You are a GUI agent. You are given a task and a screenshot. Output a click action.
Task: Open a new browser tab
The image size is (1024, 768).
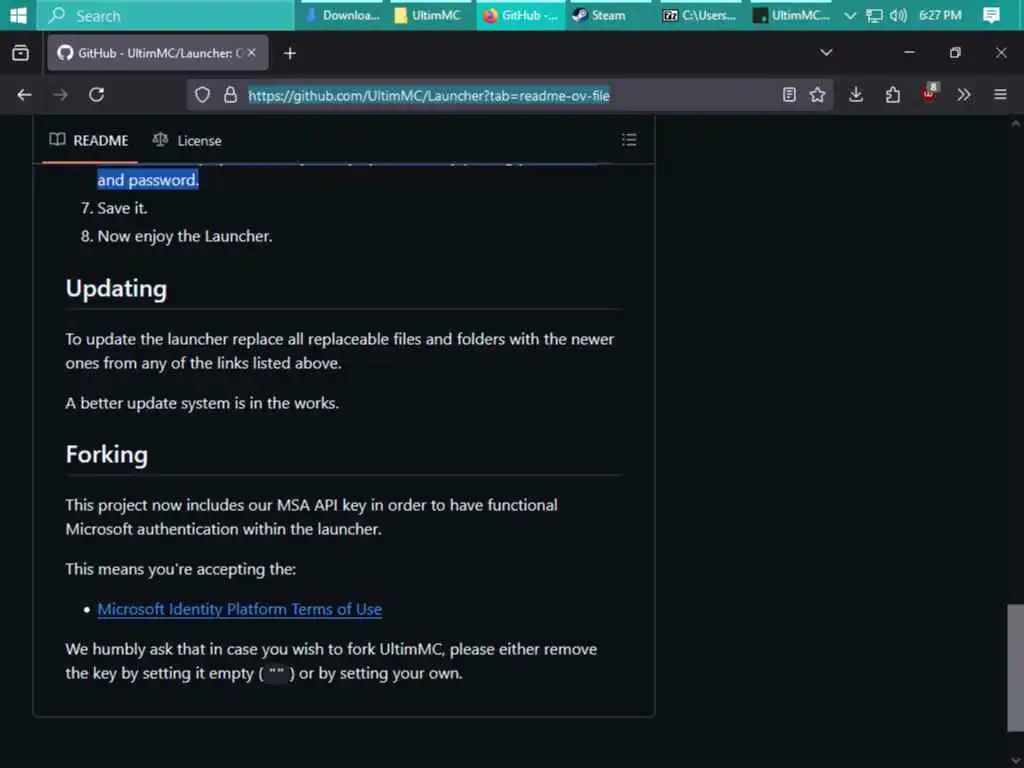point(290,54)
